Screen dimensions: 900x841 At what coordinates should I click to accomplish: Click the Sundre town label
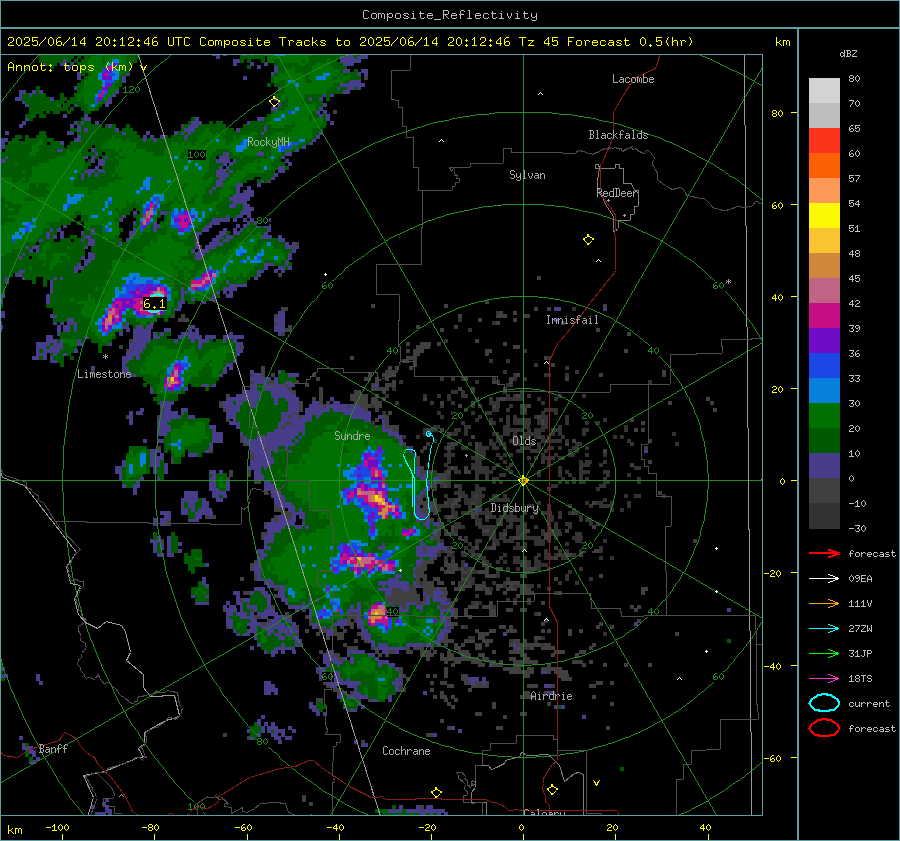352,436
